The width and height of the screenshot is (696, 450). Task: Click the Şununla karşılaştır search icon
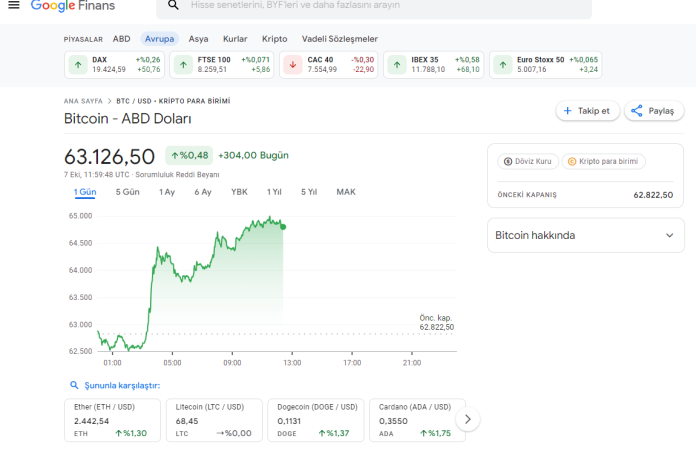(74, 385)
